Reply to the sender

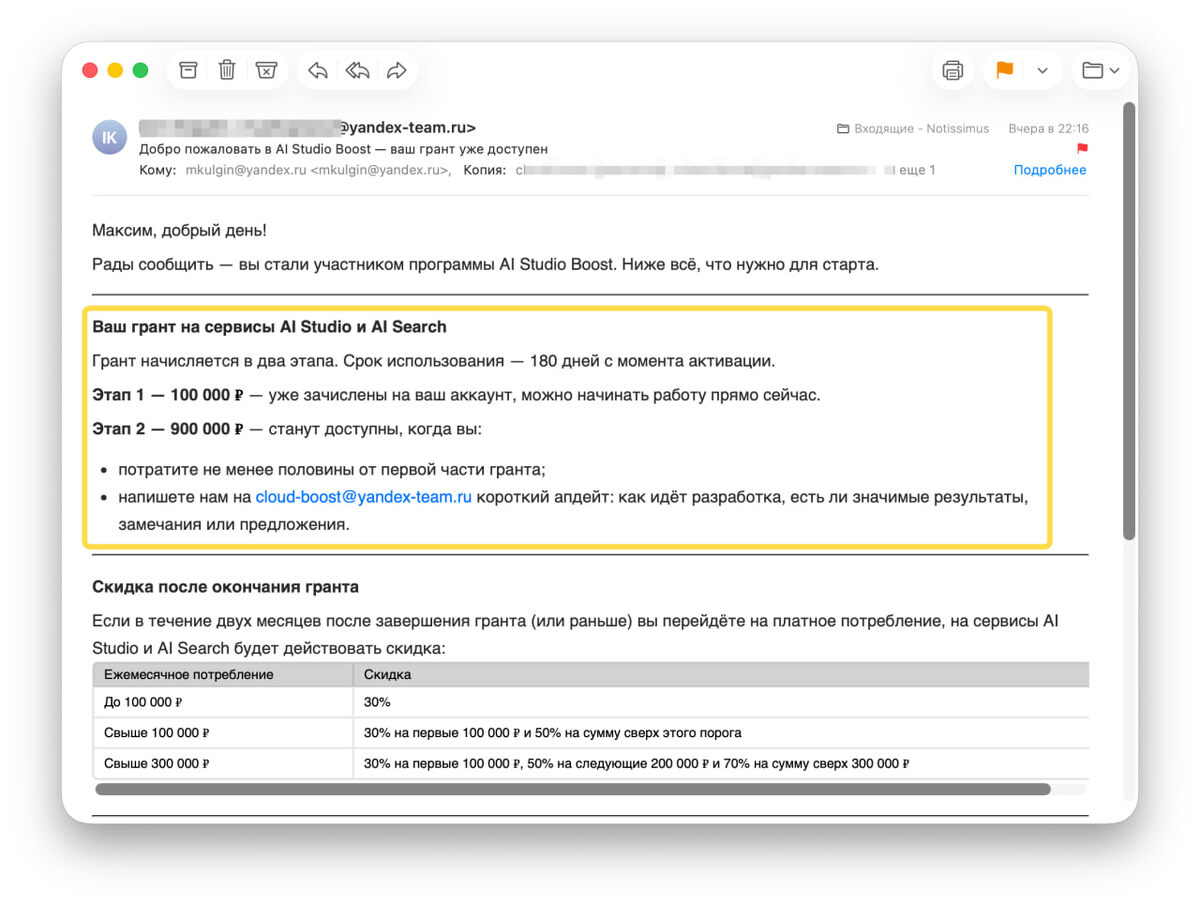318,70
